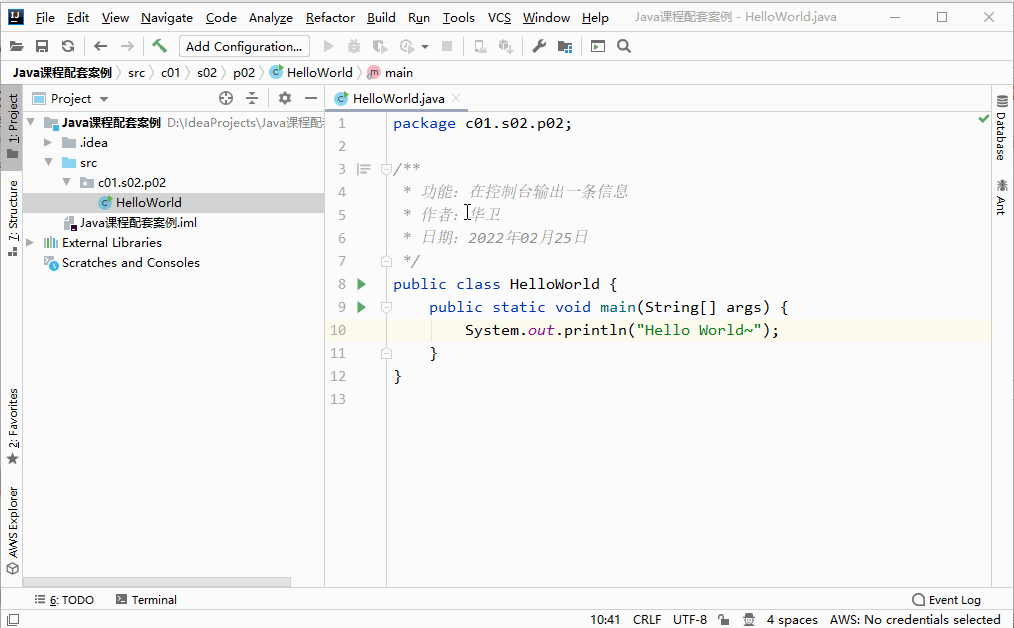Click the Locate opened file crosshair icon
This screenshot has width=1014, height=628.
coord(226,98)
